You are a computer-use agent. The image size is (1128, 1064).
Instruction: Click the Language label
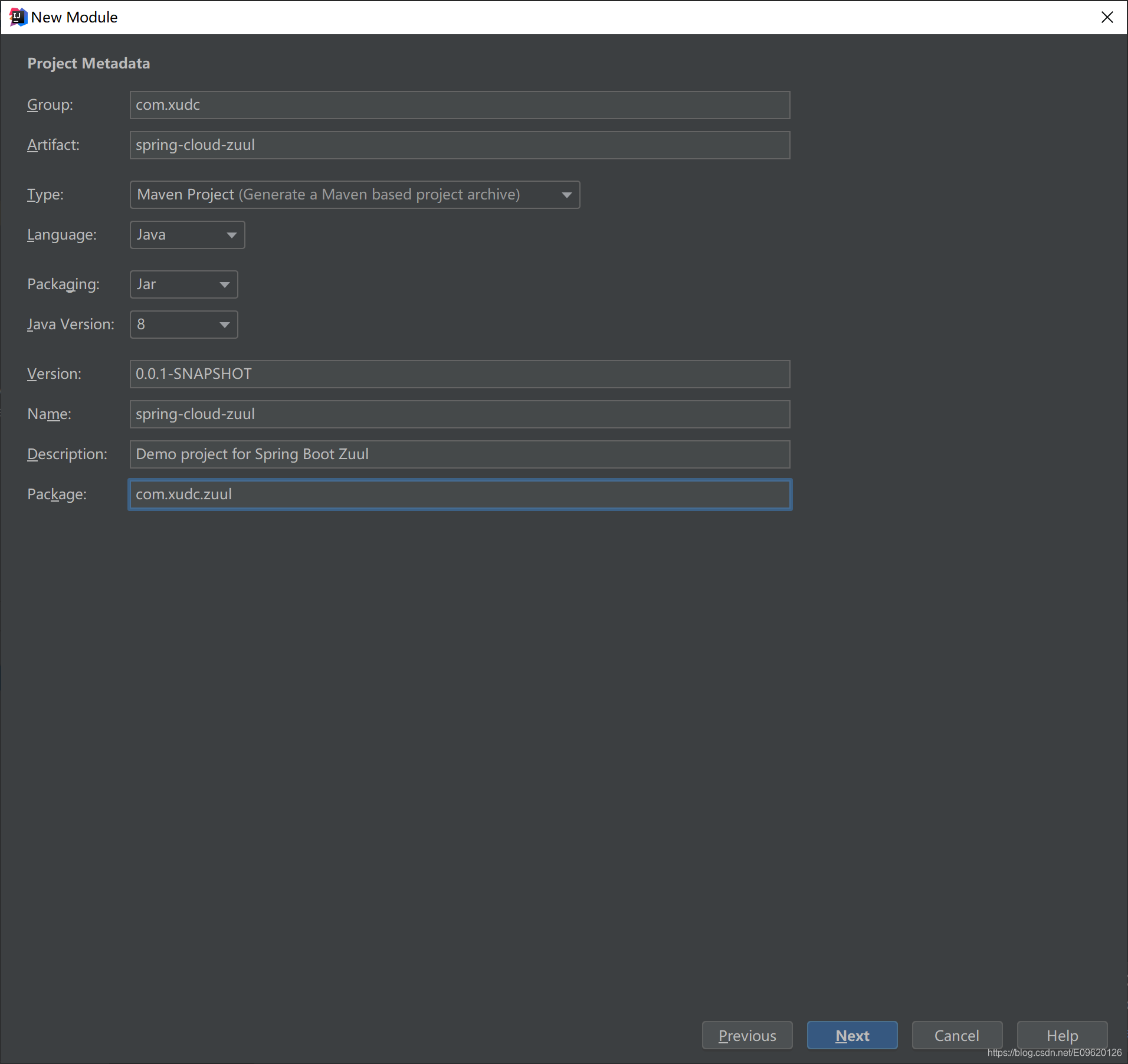click(x=62, y=235)
